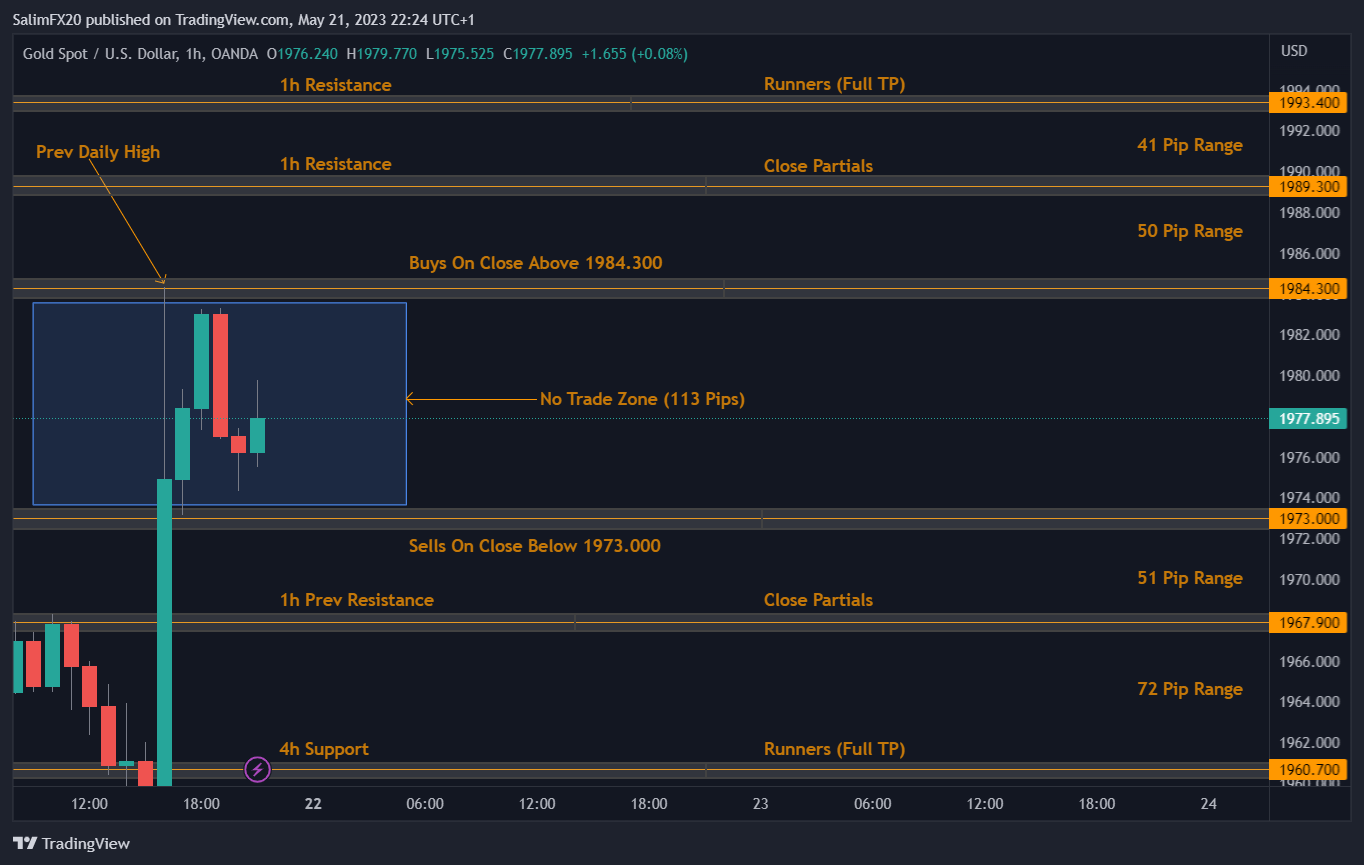Select the 1977.895 current price label
Image resolution: width=1364 pixels, height=865 pixels.
1307,418
